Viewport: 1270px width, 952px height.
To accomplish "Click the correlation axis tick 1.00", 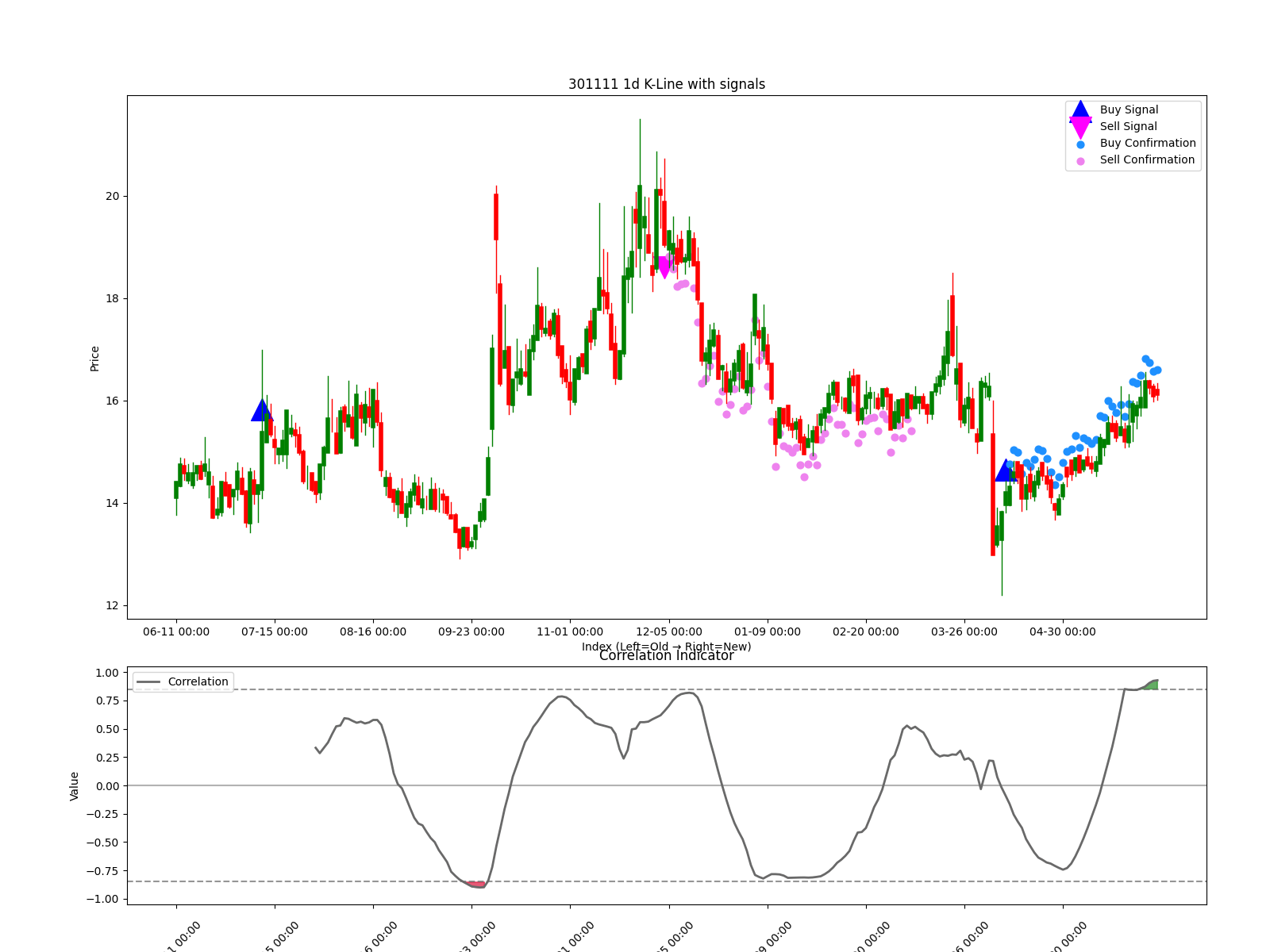I will pos(106,673).
